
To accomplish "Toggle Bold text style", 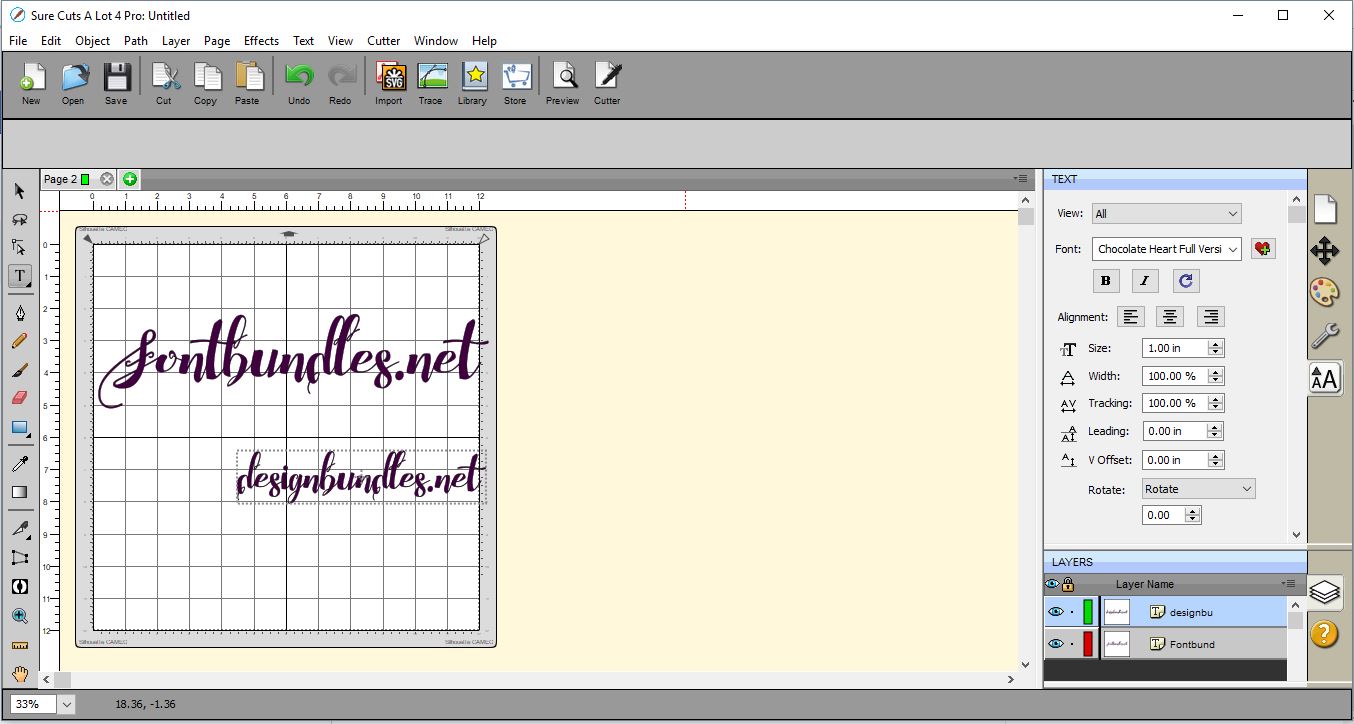I will click(x=1105, y=281).
